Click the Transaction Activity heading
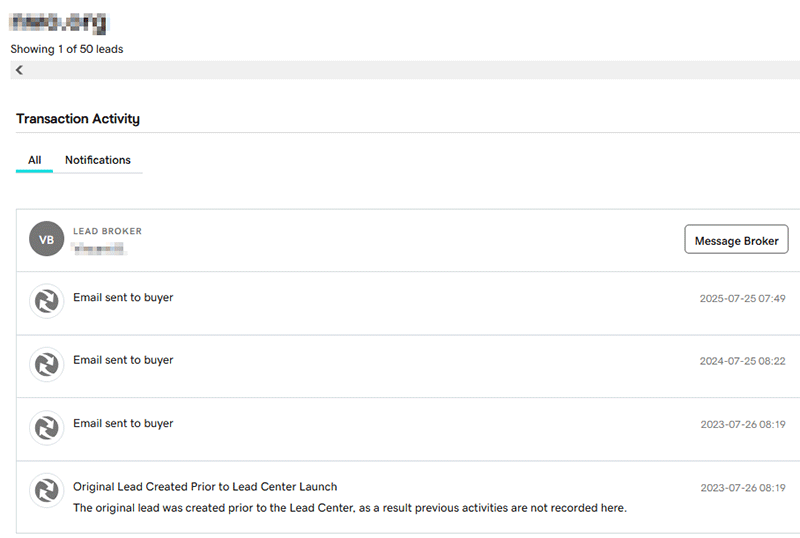 tap(78, 119)
